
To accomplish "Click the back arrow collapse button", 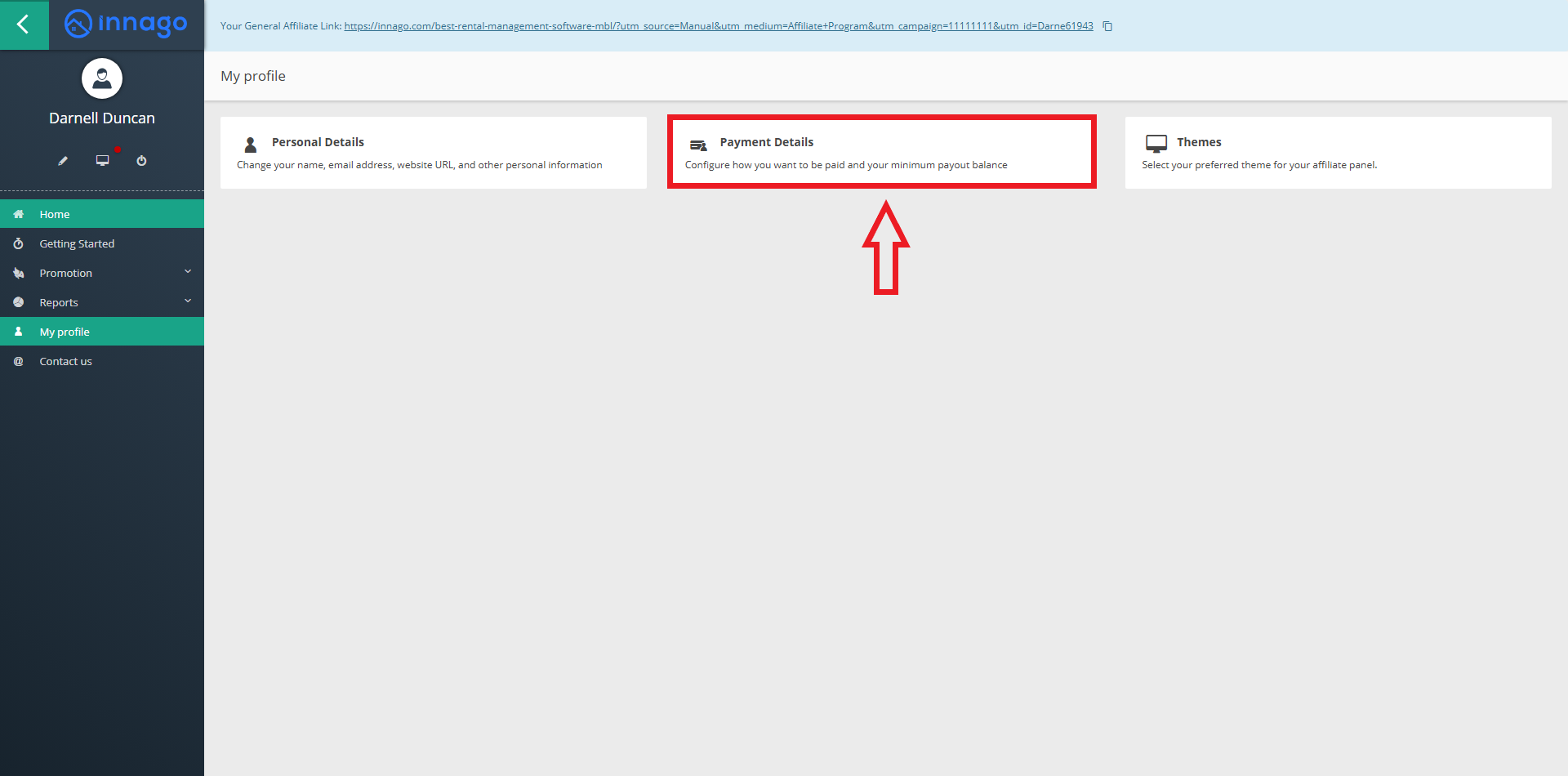I will pyautogui.click(x=24, y=25).
